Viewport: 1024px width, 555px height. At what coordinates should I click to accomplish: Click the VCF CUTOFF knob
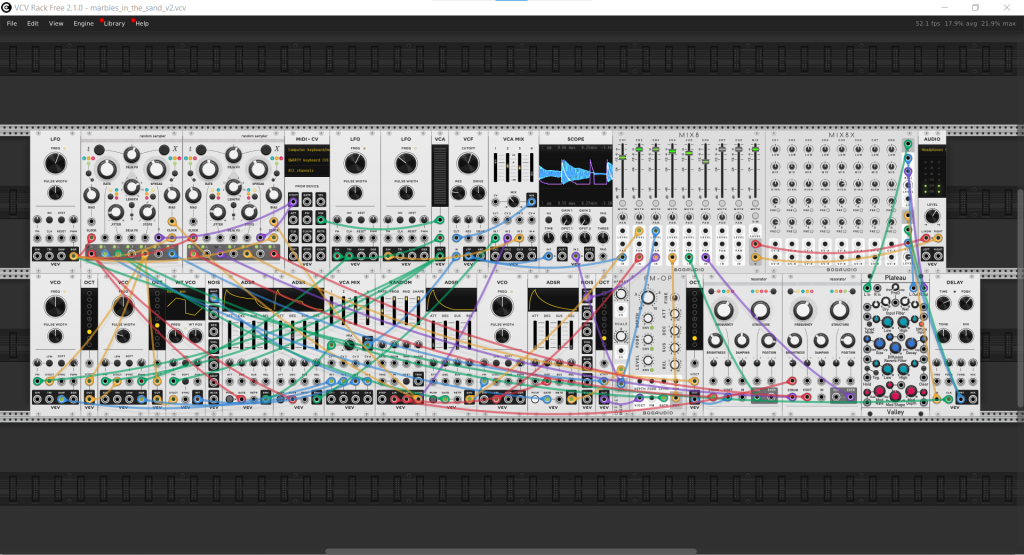[x=468, y=163]
